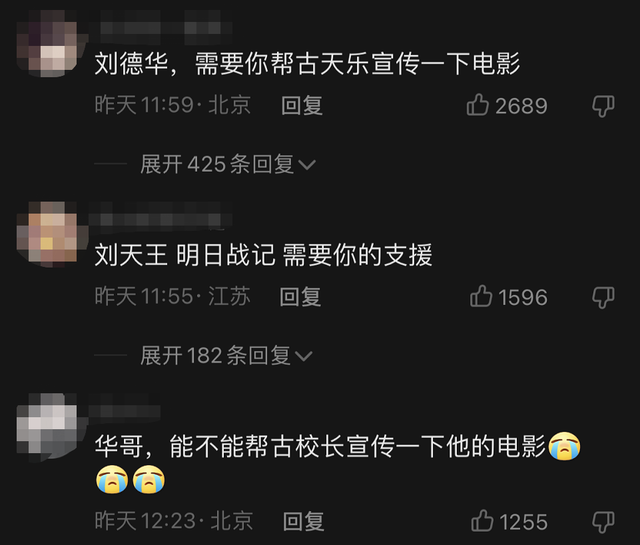Viewport: 640px width, 545px height.
Task: Open first commenter's avatar profile
Action: 47,43
